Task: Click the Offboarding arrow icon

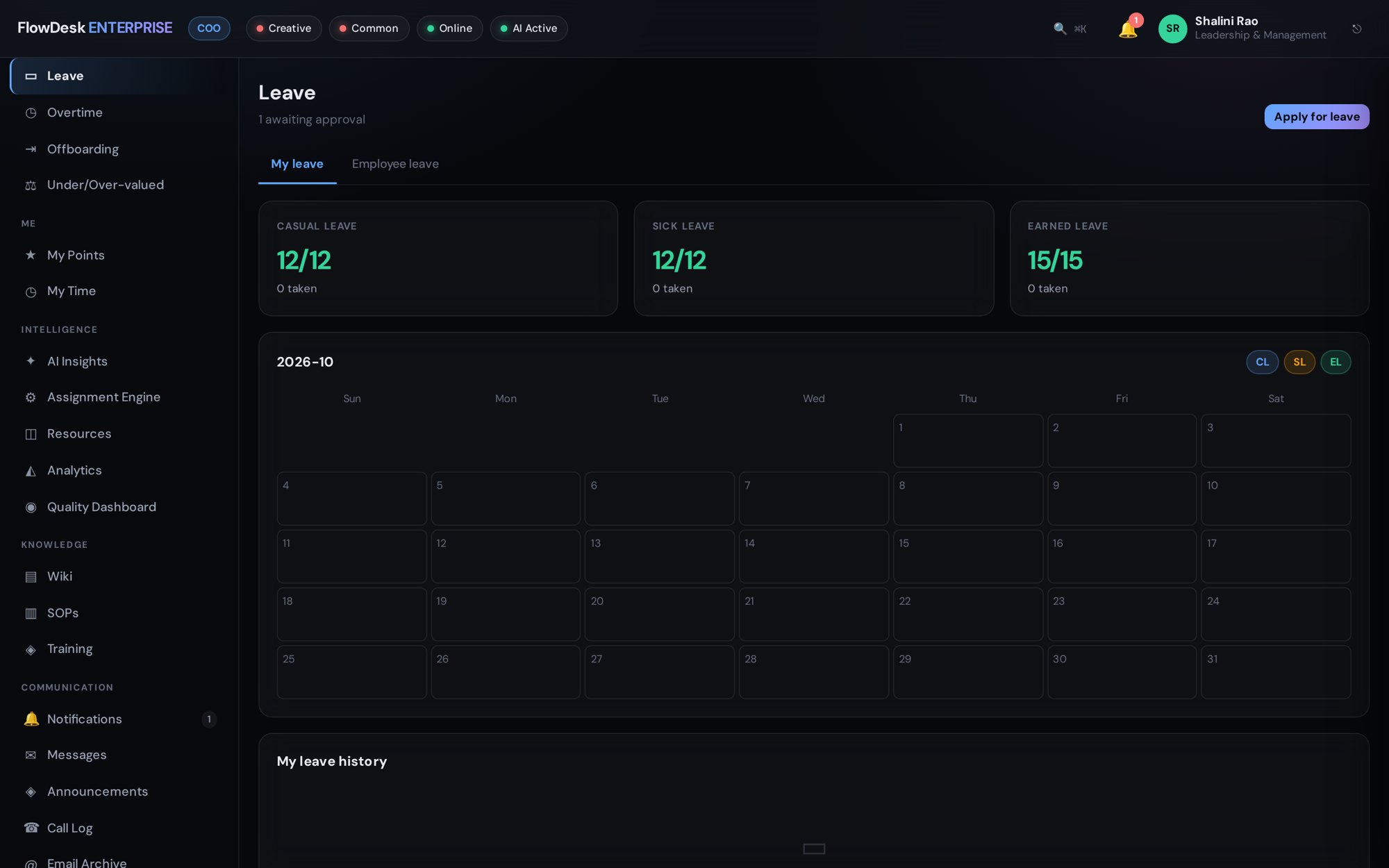Action: tap(31, 149)
